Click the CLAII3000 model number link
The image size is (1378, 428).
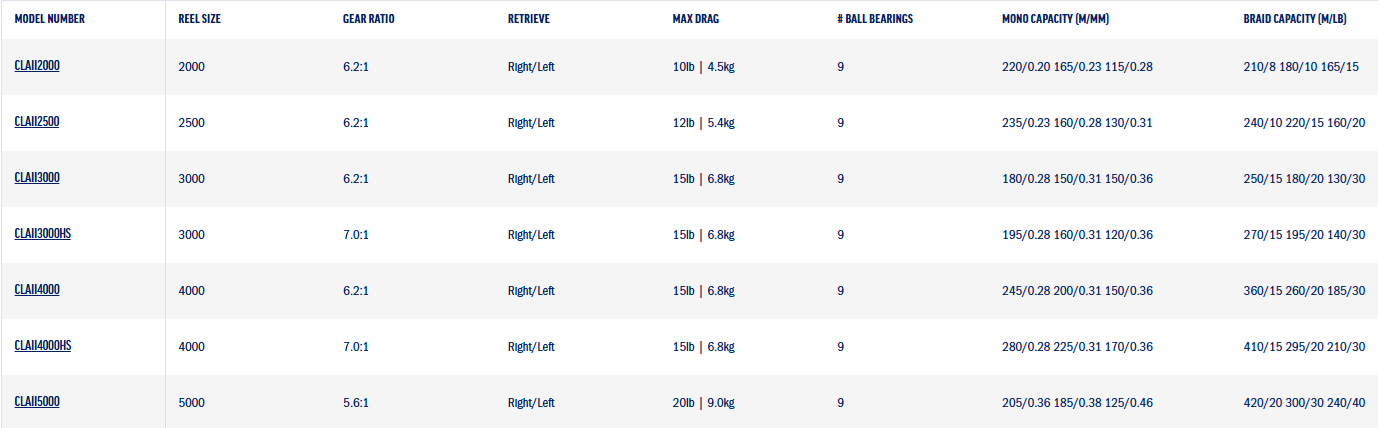[x=38, y=177]
